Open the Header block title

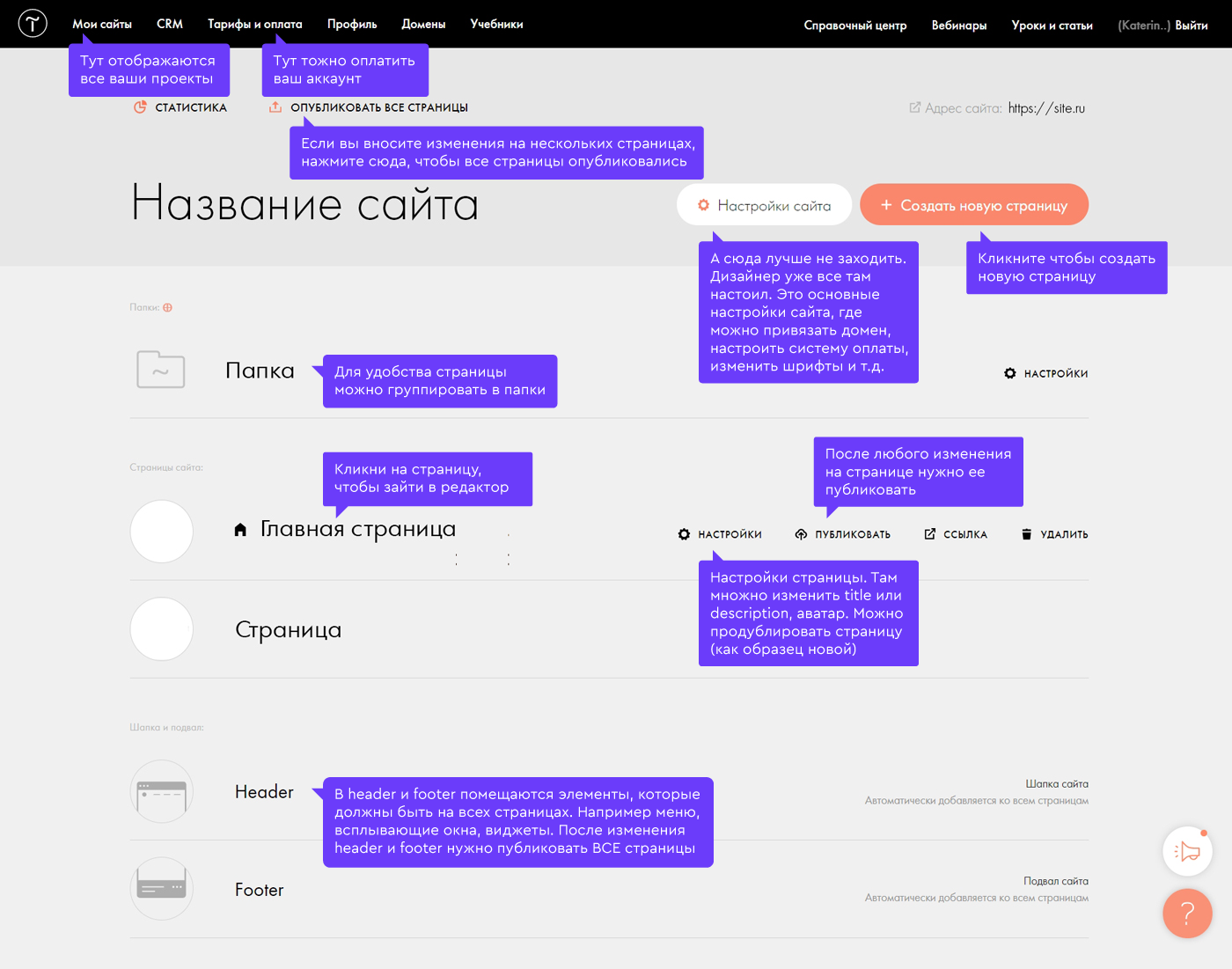coord(264,792)
